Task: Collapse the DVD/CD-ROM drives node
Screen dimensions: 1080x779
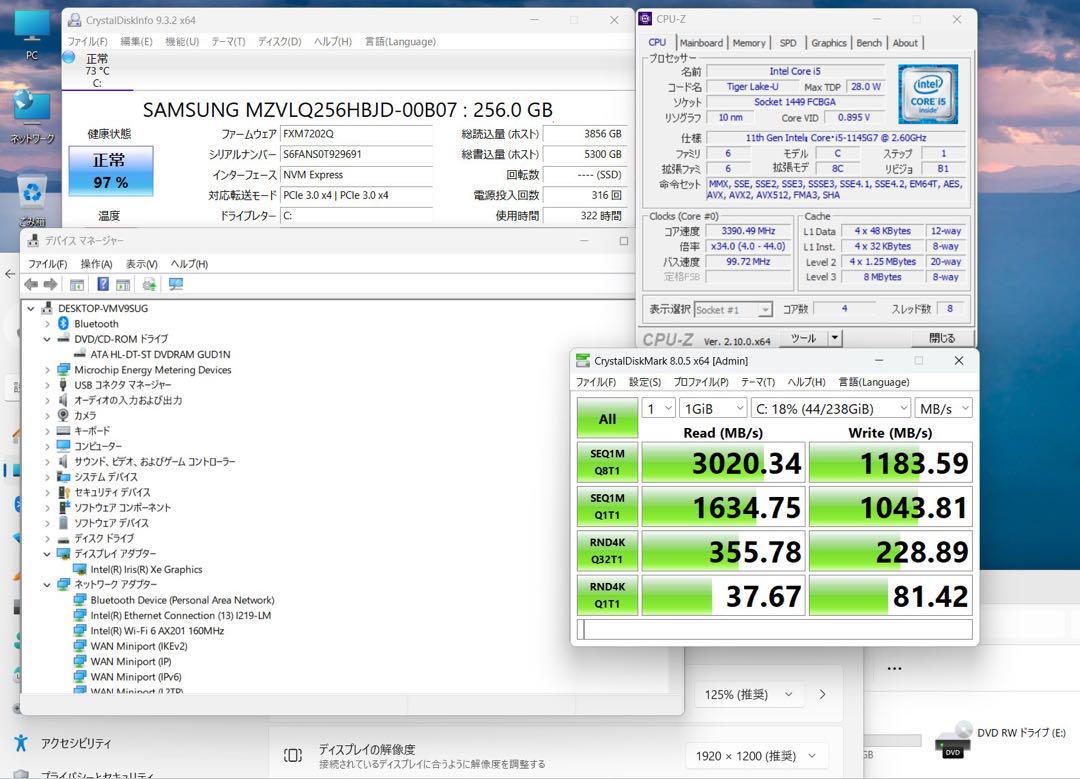Action: pos(47,339)
